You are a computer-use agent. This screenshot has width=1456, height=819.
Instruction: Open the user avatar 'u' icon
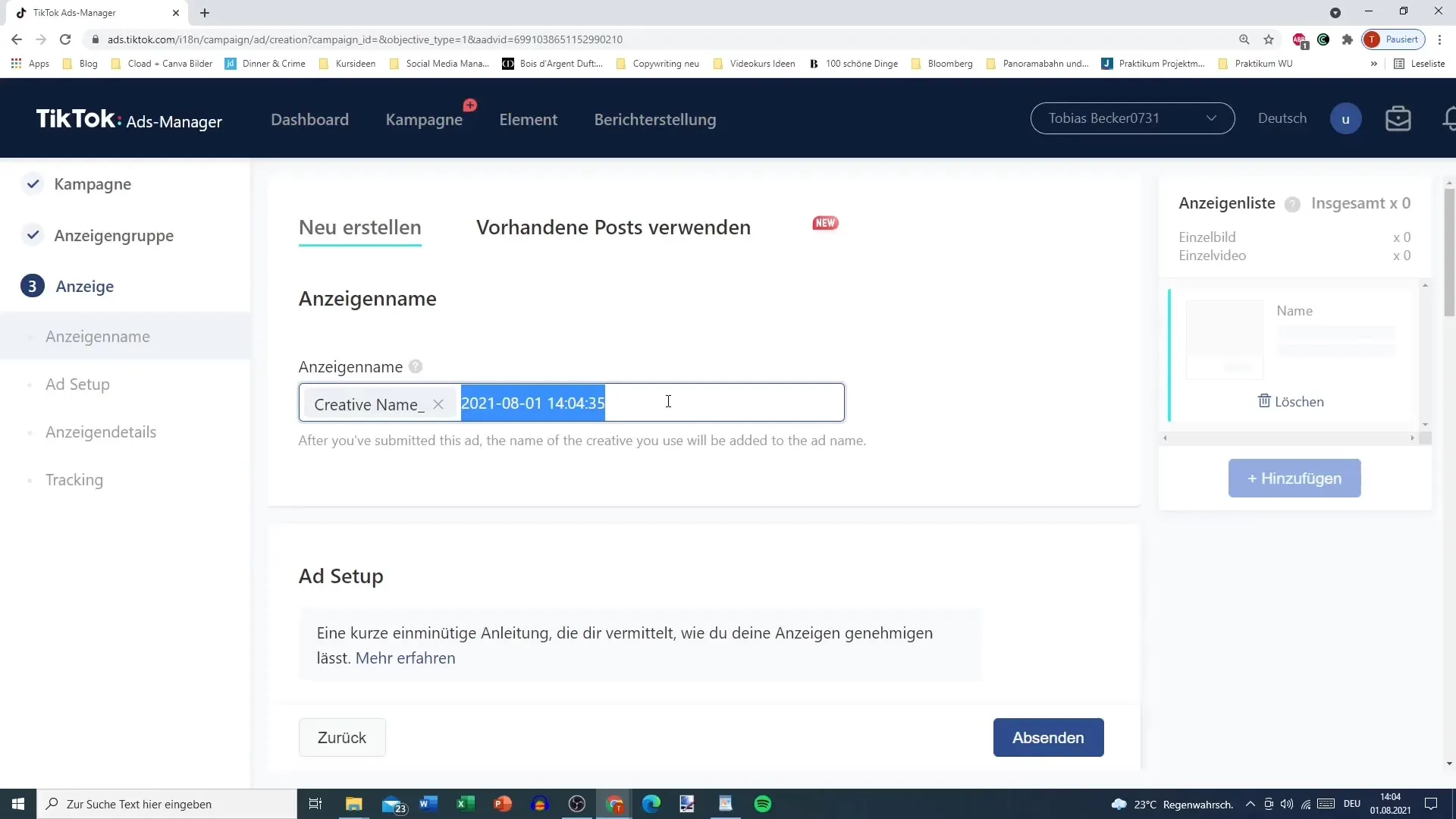pos(1346,119)
